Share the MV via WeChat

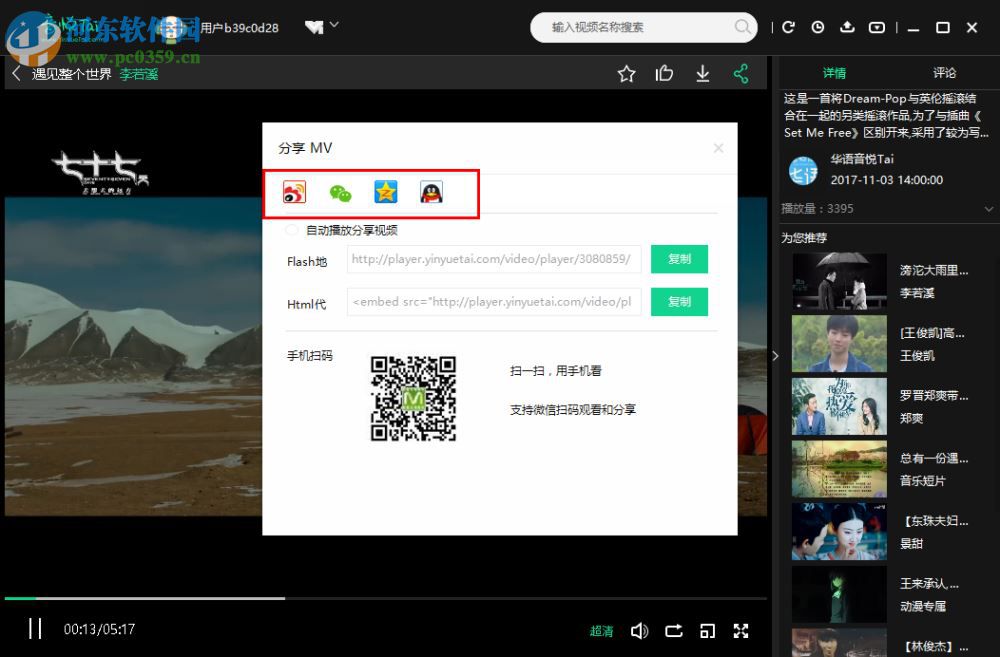[x=339, y=192]
